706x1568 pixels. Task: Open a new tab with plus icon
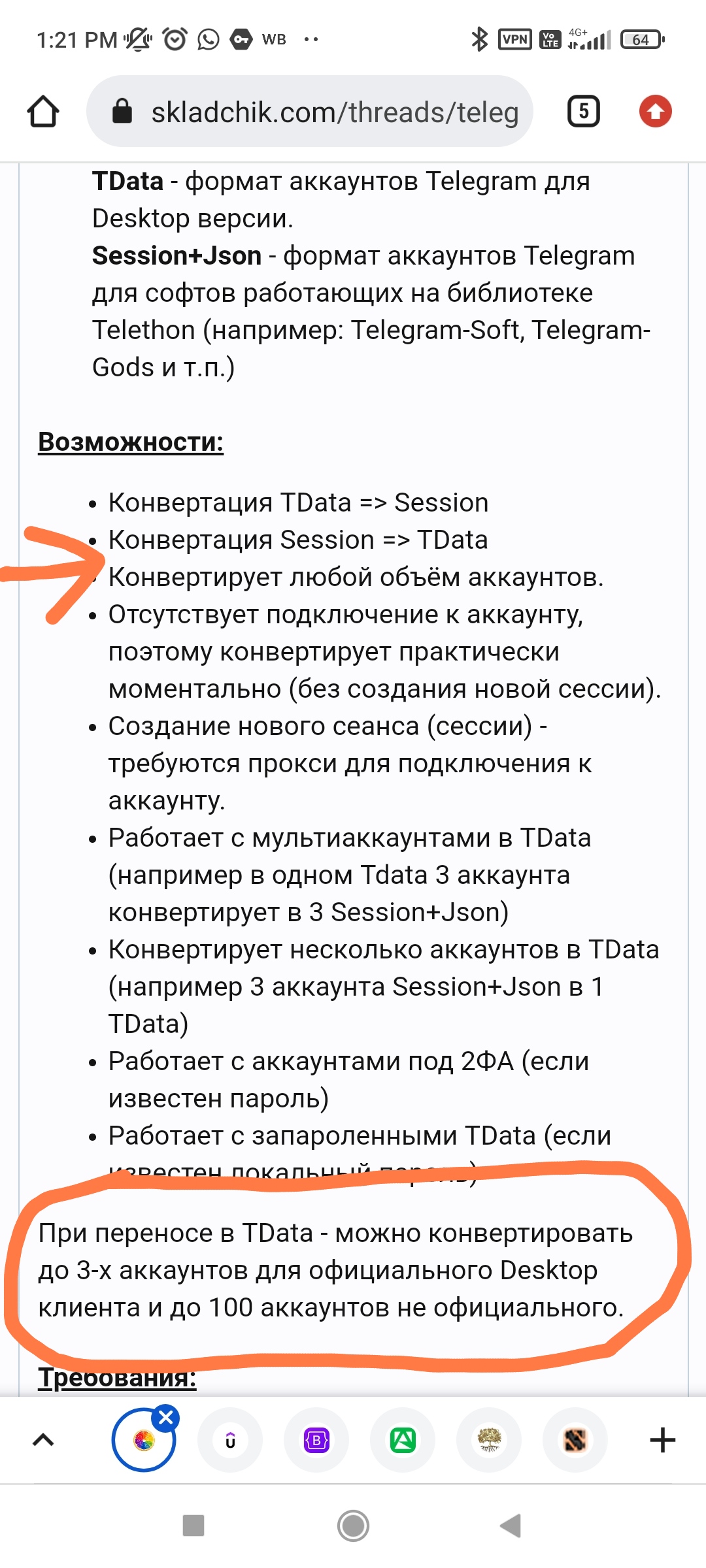point(662,1440)
